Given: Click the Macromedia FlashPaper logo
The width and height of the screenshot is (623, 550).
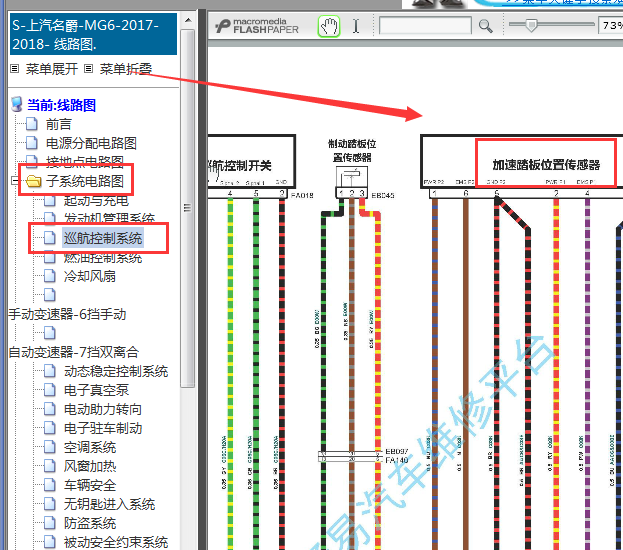Looking at the screenshot, I should click(x=257, y=26).
